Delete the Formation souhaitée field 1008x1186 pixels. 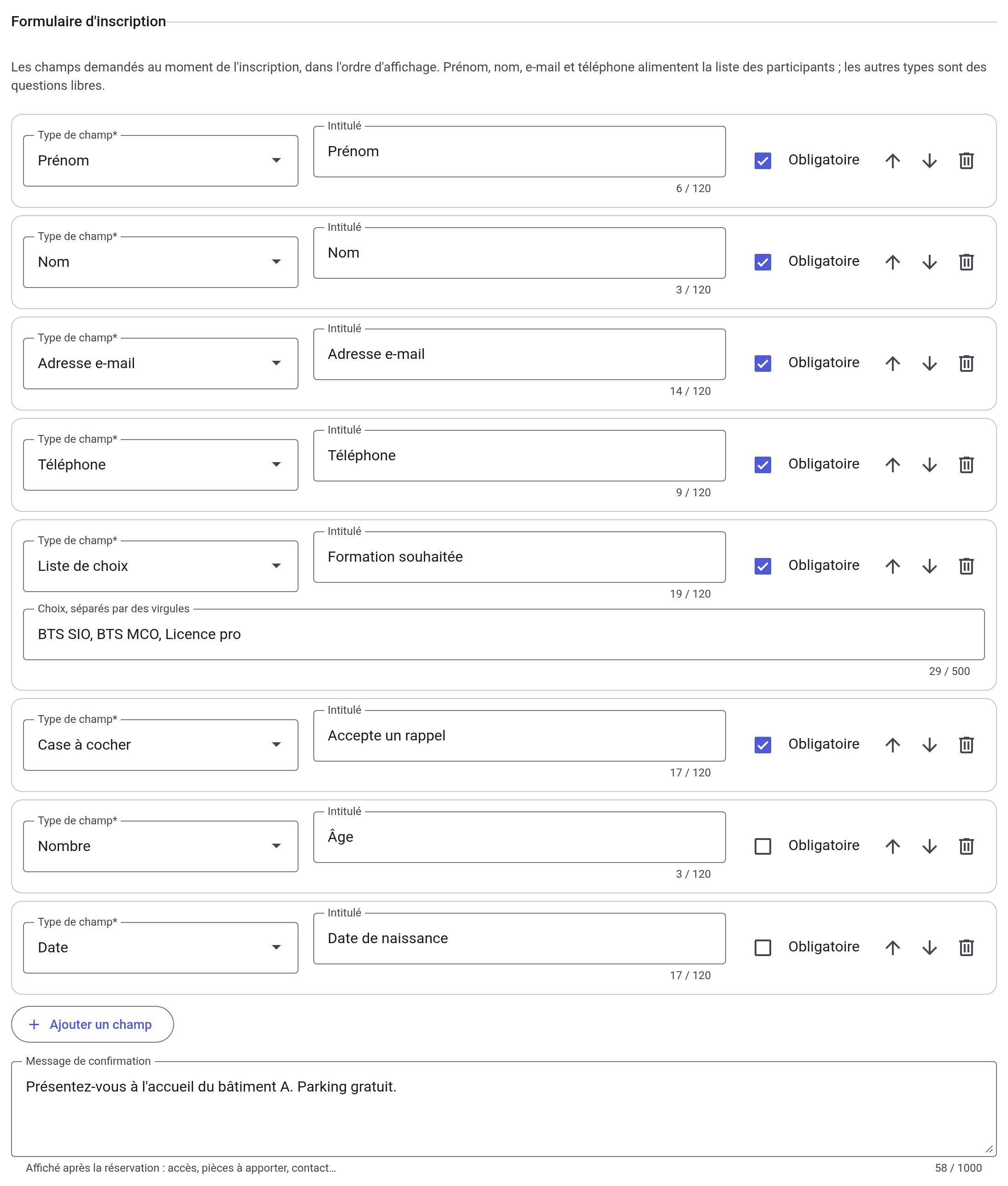coord(966,566)
